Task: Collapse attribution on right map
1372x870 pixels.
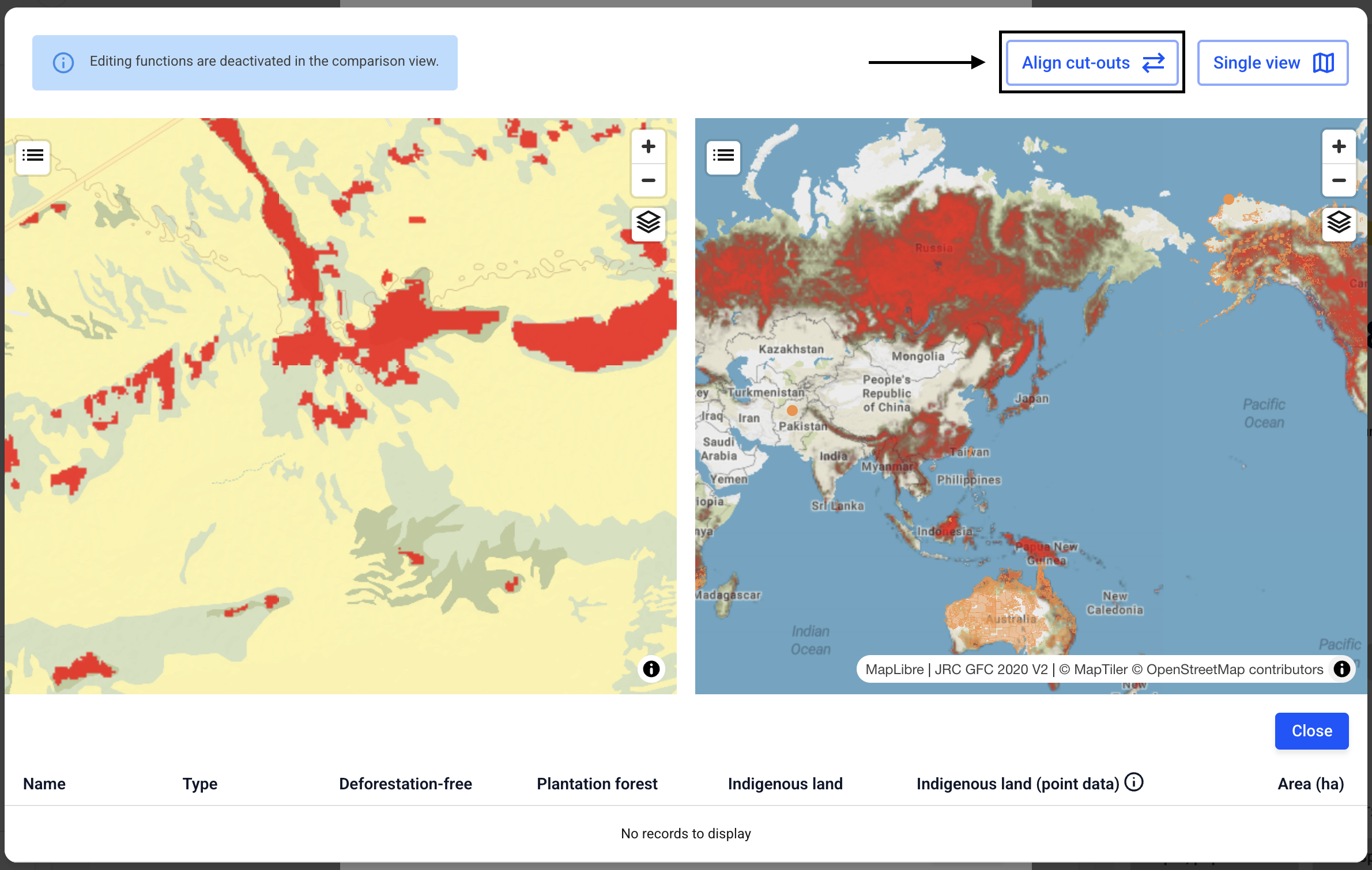Action: [1341, 669]
